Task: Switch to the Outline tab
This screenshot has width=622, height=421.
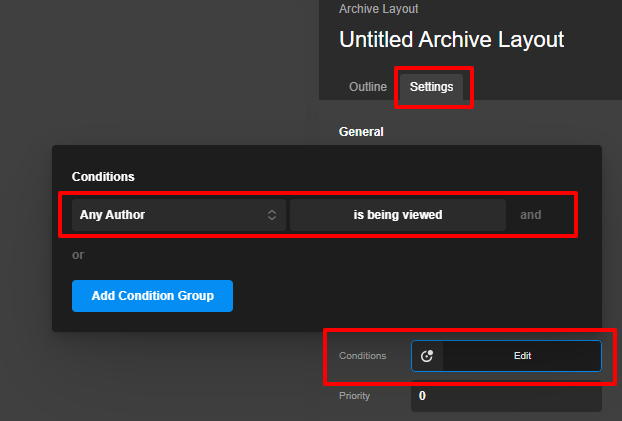Action: click(368, 87)
